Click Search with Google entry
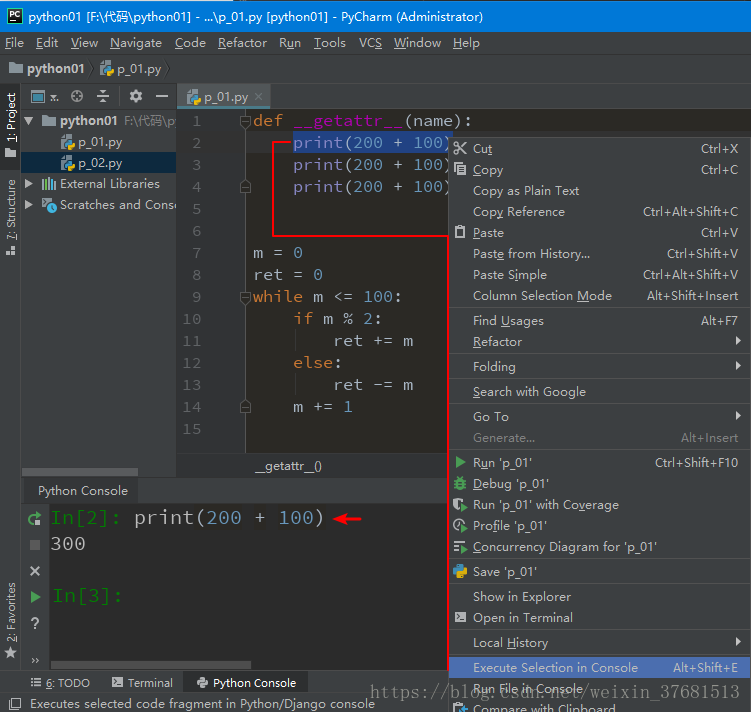Viewport: 751px width, 712px height. pos(599,392)
